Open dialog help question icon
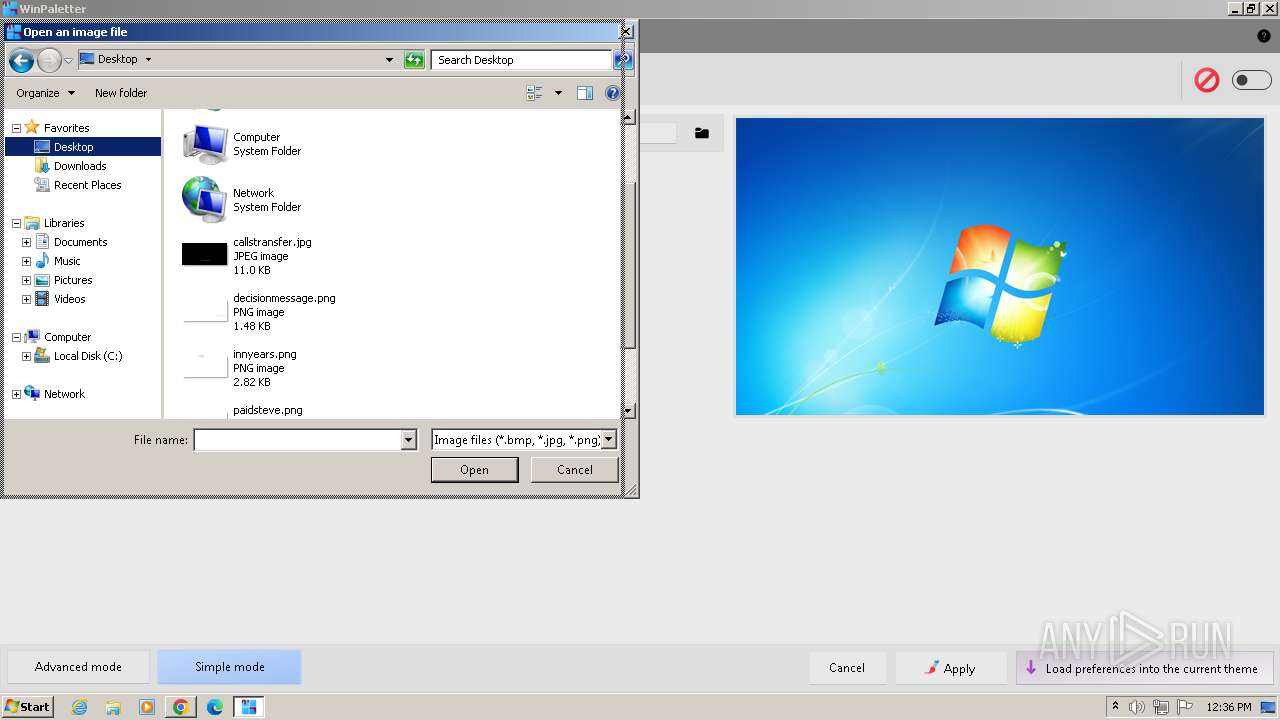 [613, 93]
